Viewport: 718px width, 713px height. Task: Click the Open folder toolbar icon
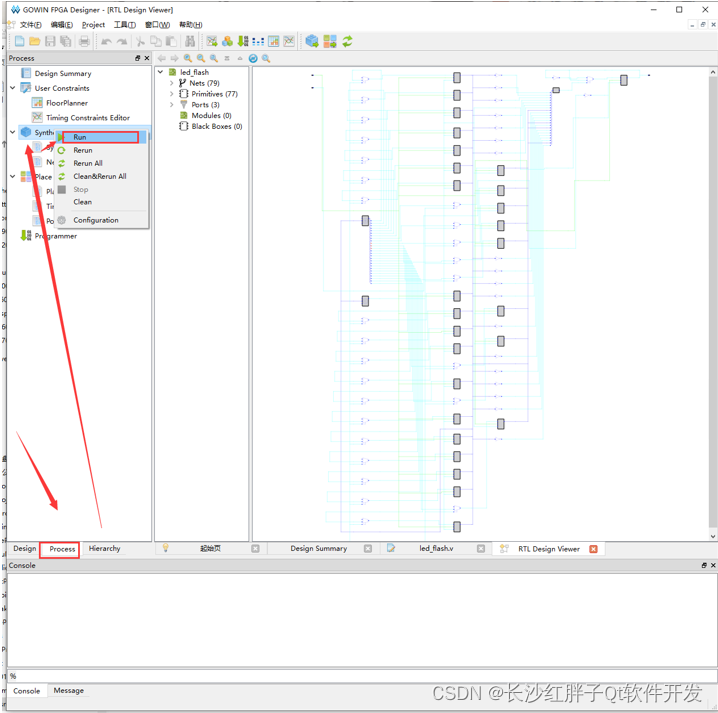(34, 41)
